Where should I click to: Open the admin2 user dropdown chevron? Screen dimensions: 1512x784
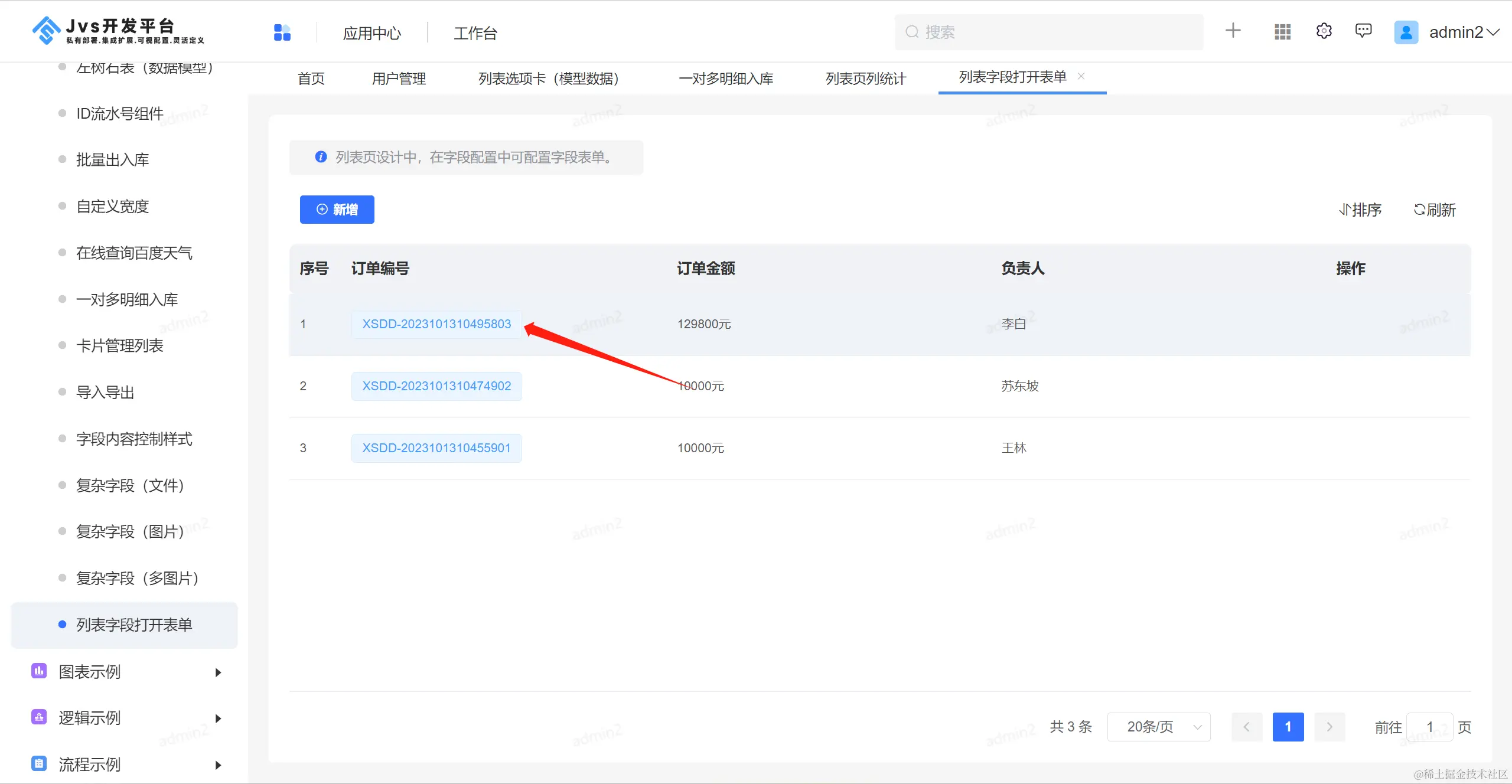pyautogui.click(x=1494, y=32)
